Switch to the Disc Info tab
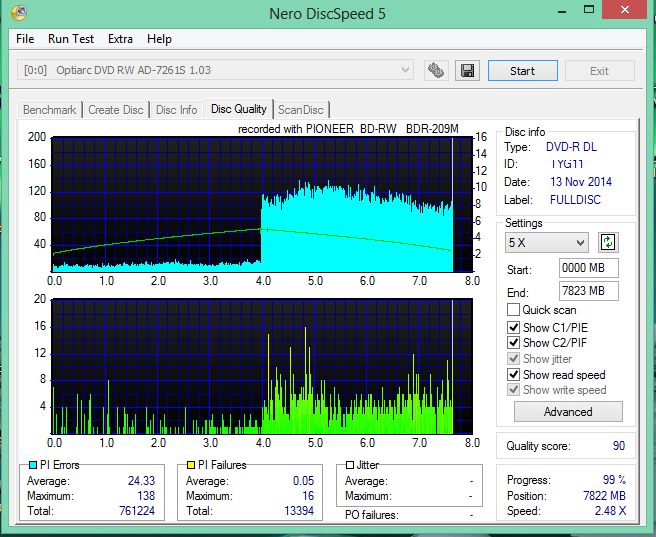The image size is (656, 537). (x=177, y=110)
